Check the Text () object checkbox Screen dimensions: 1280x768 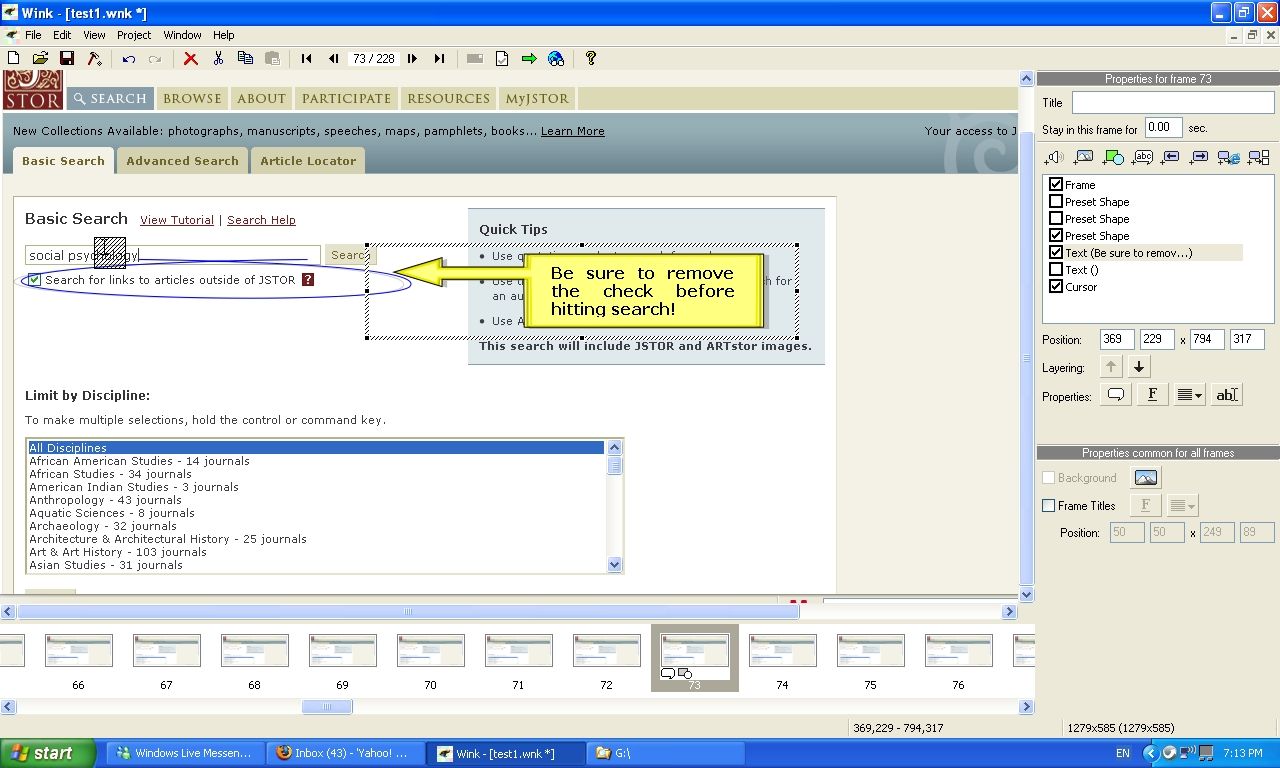[x=1056, y=270]
